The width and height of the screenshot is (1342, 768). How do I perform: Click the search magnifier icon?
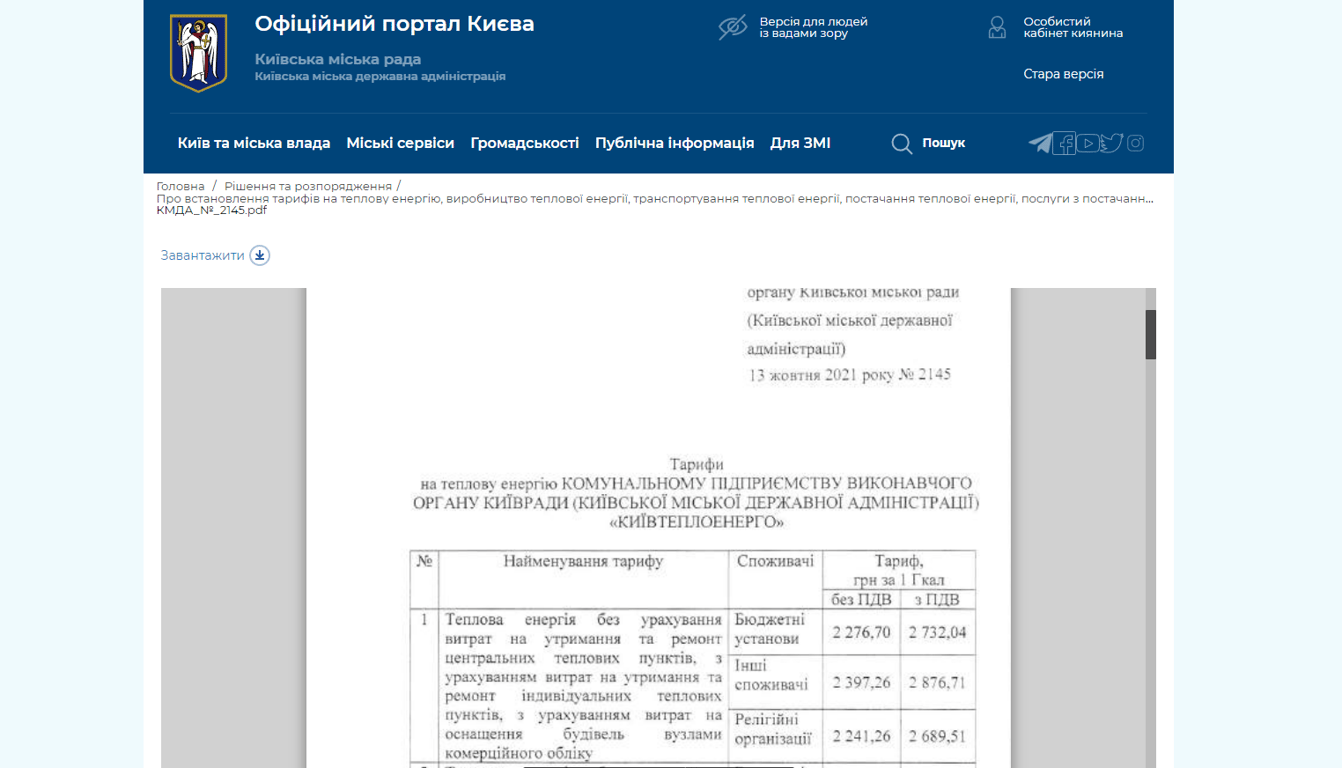coord(902,144)
